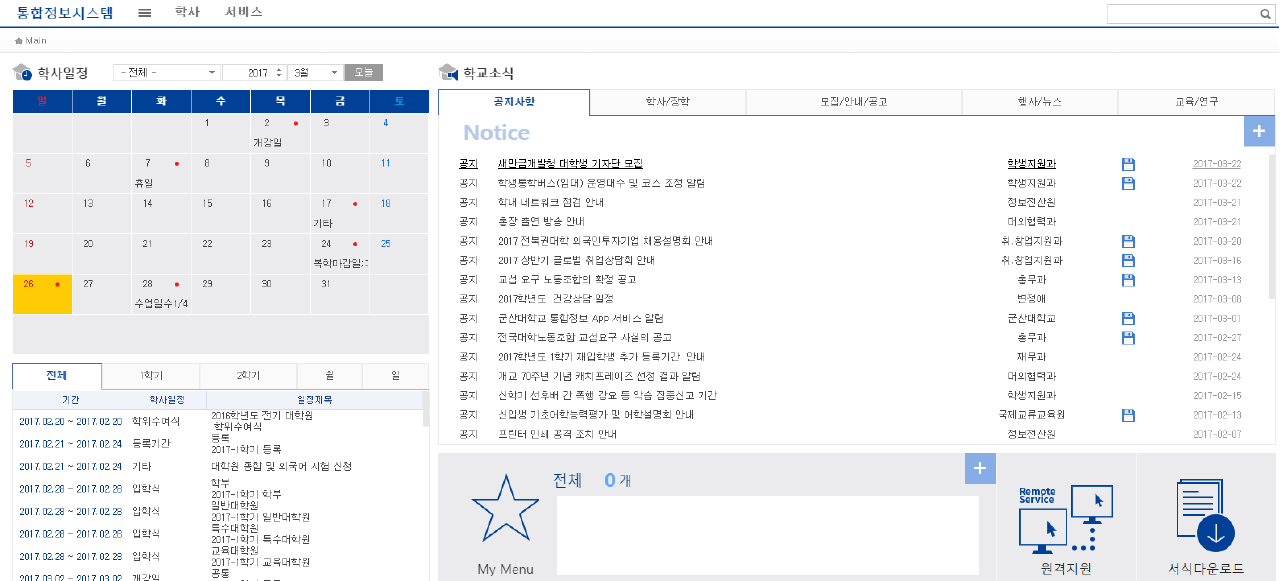
Task: Download attachment for 새만금개발청 기자단 notice
Action: (x=1128, y=164)
